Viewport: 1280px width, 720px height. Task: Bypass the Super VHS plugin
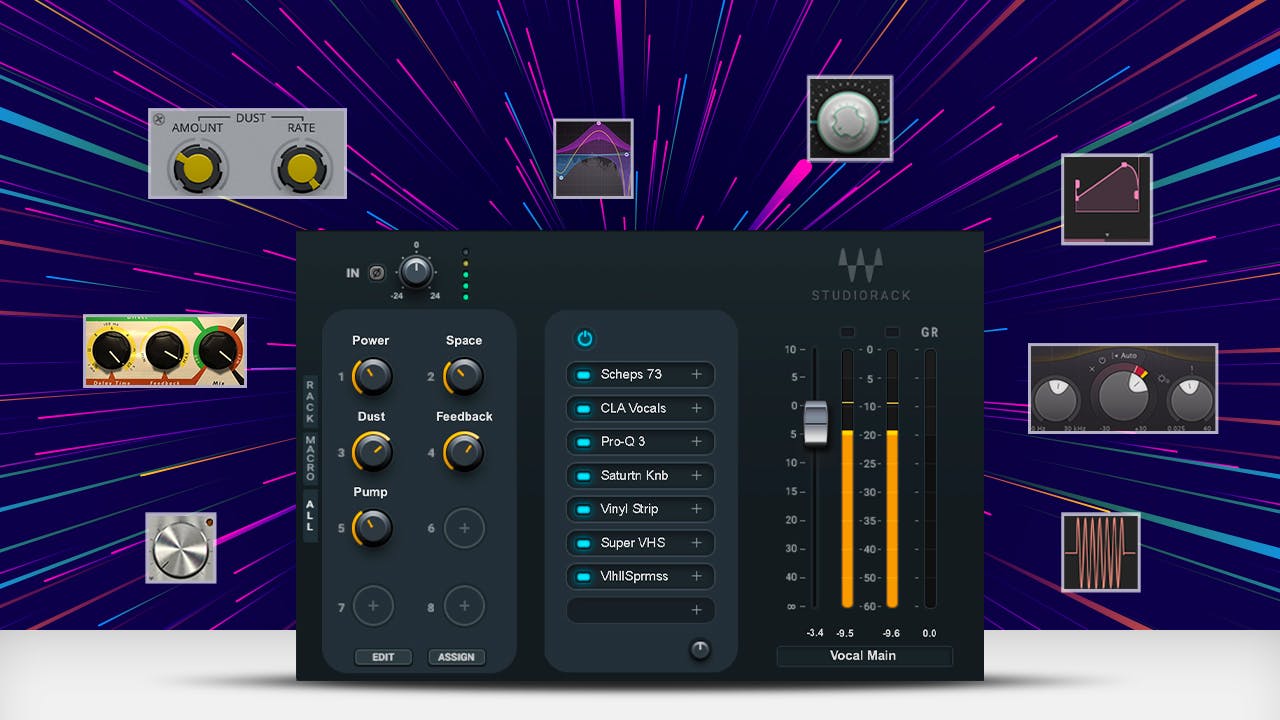click(581, 543)
